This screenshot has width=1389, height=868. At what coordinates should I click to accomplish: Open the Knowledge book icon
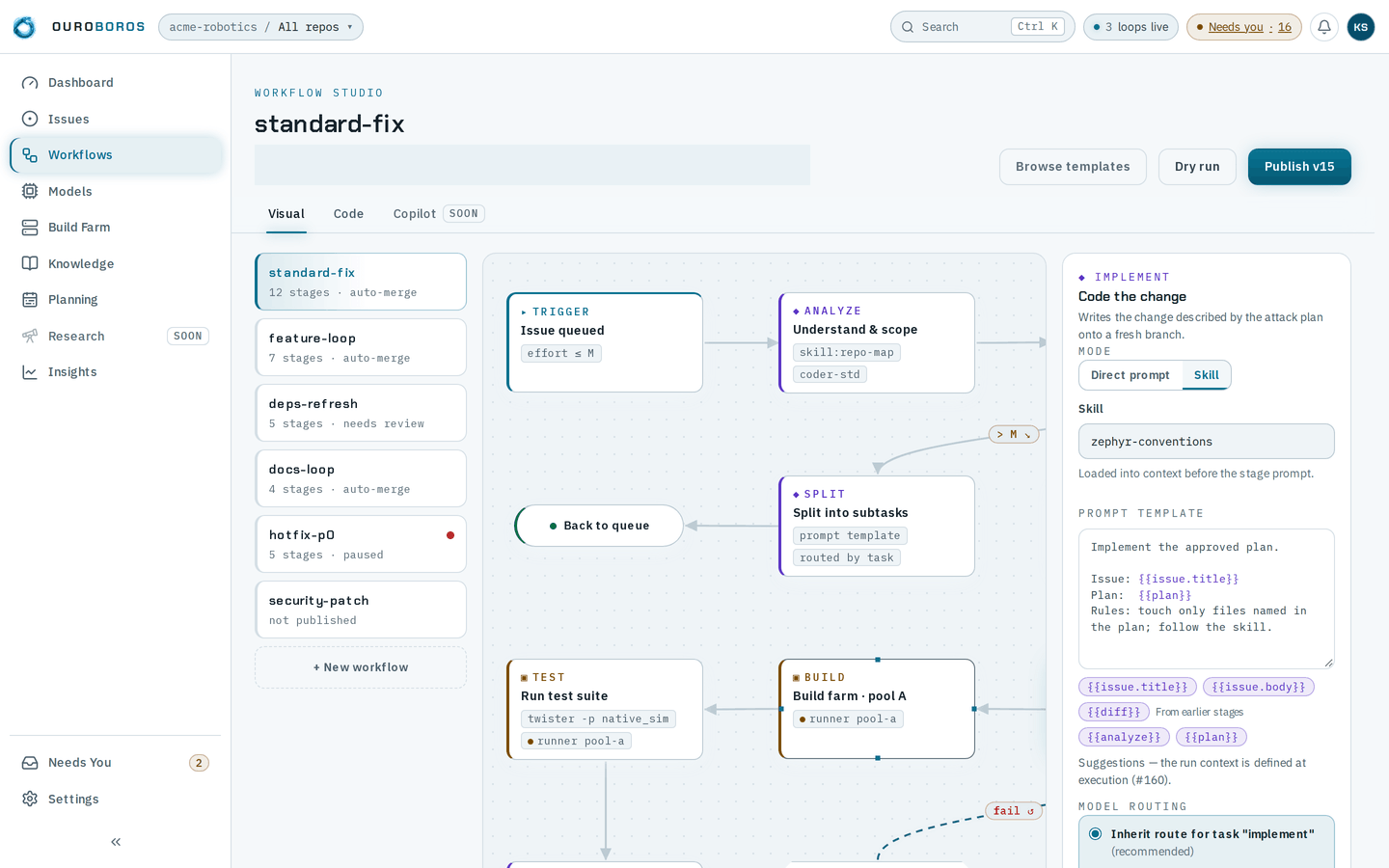coord(30,264)
